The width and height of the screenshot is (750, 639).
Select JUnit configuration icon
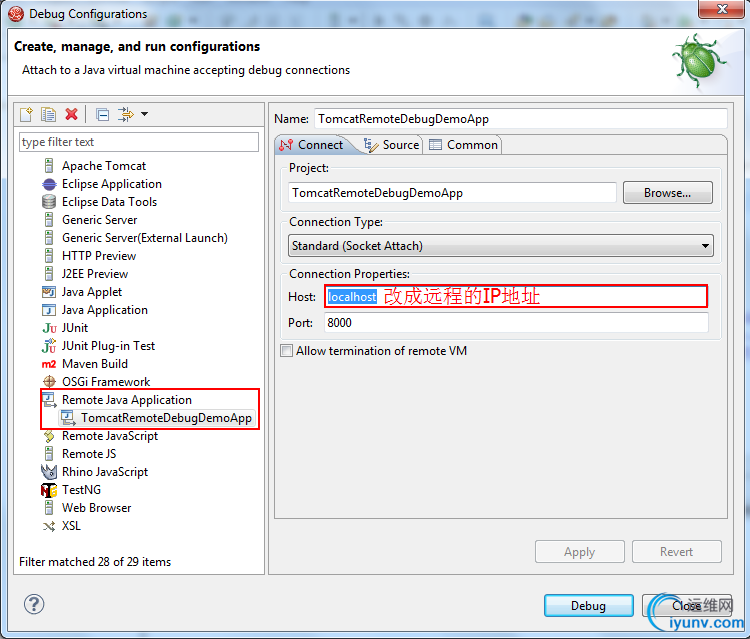click(49, 328)
